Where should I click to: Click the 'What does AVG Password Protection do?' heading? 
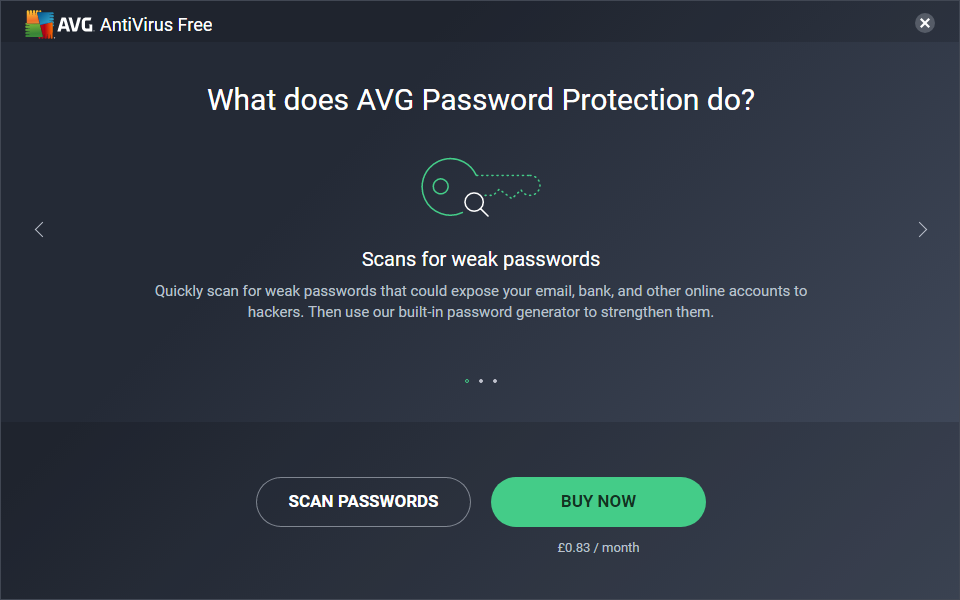480,100
